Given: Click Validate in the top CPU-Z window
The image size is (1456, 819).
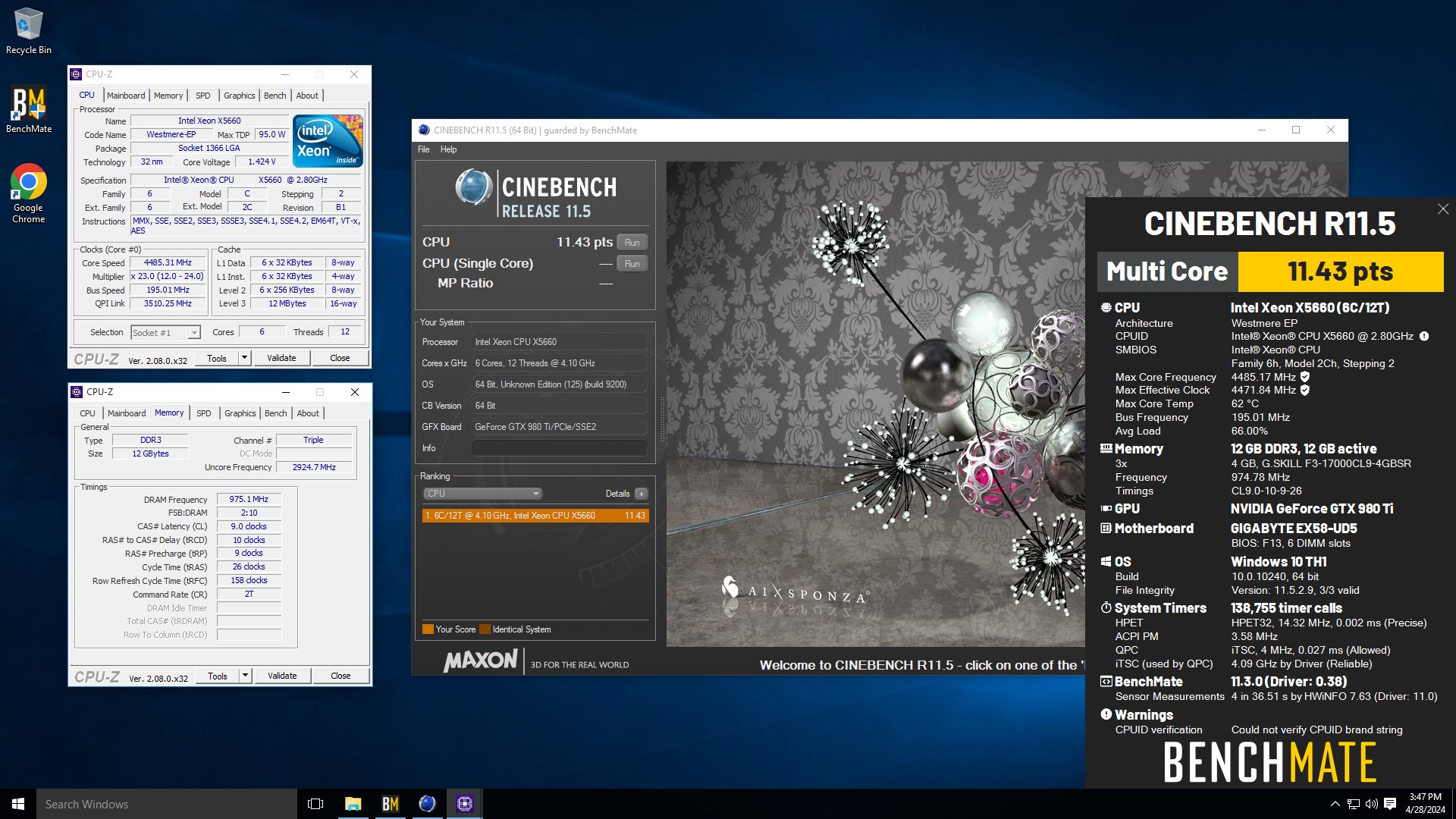Looking at the screenshot, I should (281, 358).
